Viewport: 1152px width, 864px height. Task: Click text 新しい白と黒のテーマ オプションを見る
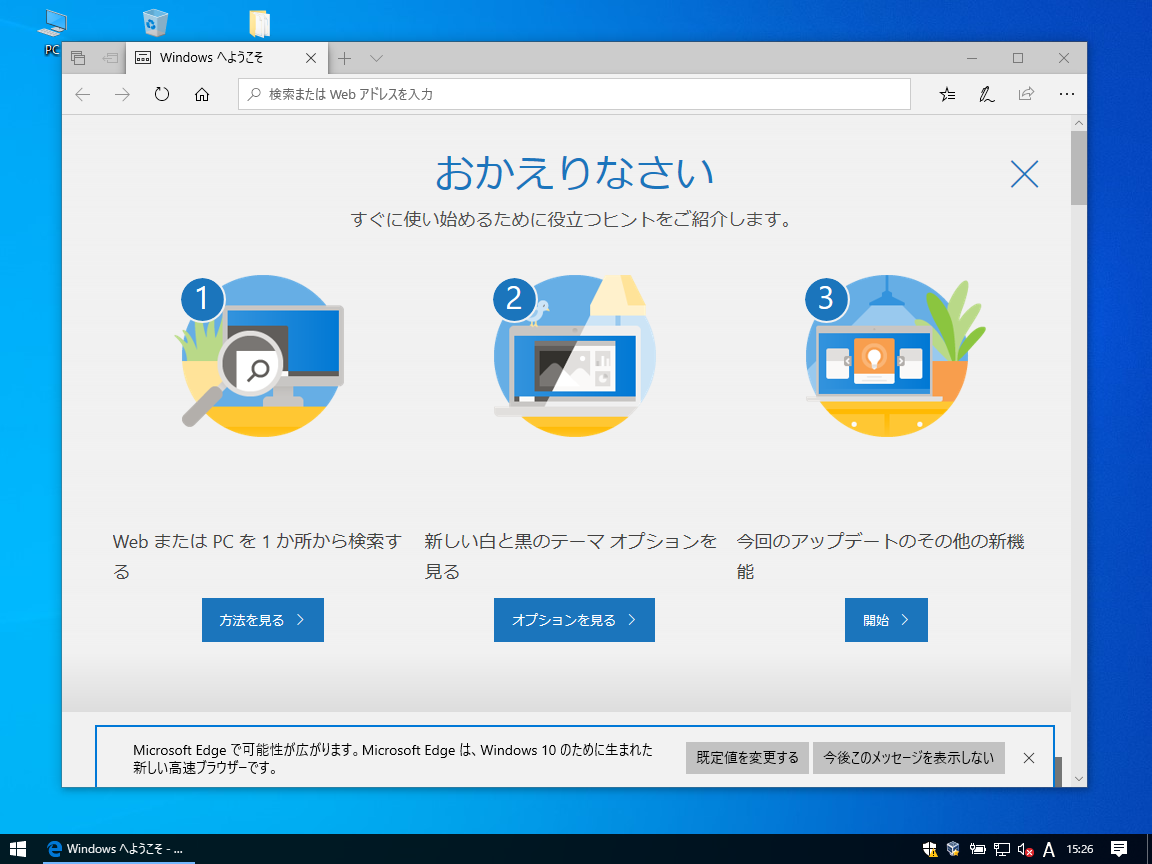[570, 556]
